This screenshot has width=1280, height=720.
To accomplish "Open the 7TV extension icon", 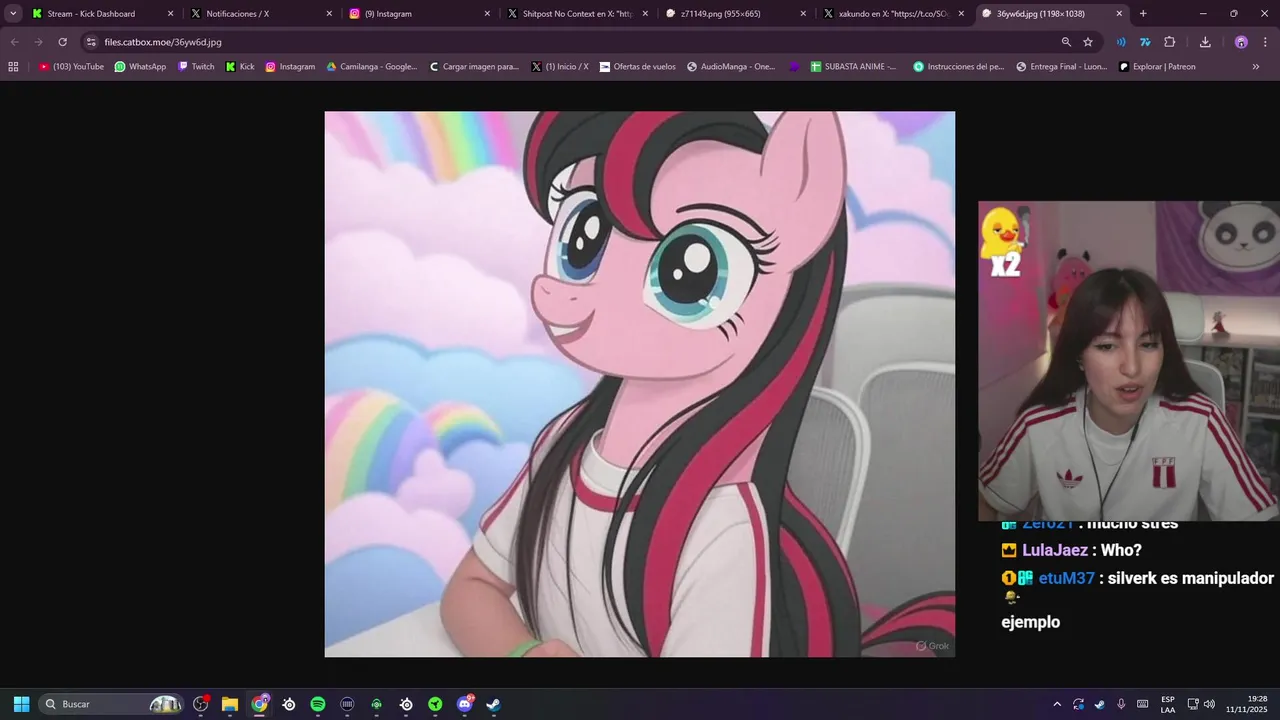I will (1145, 42).
